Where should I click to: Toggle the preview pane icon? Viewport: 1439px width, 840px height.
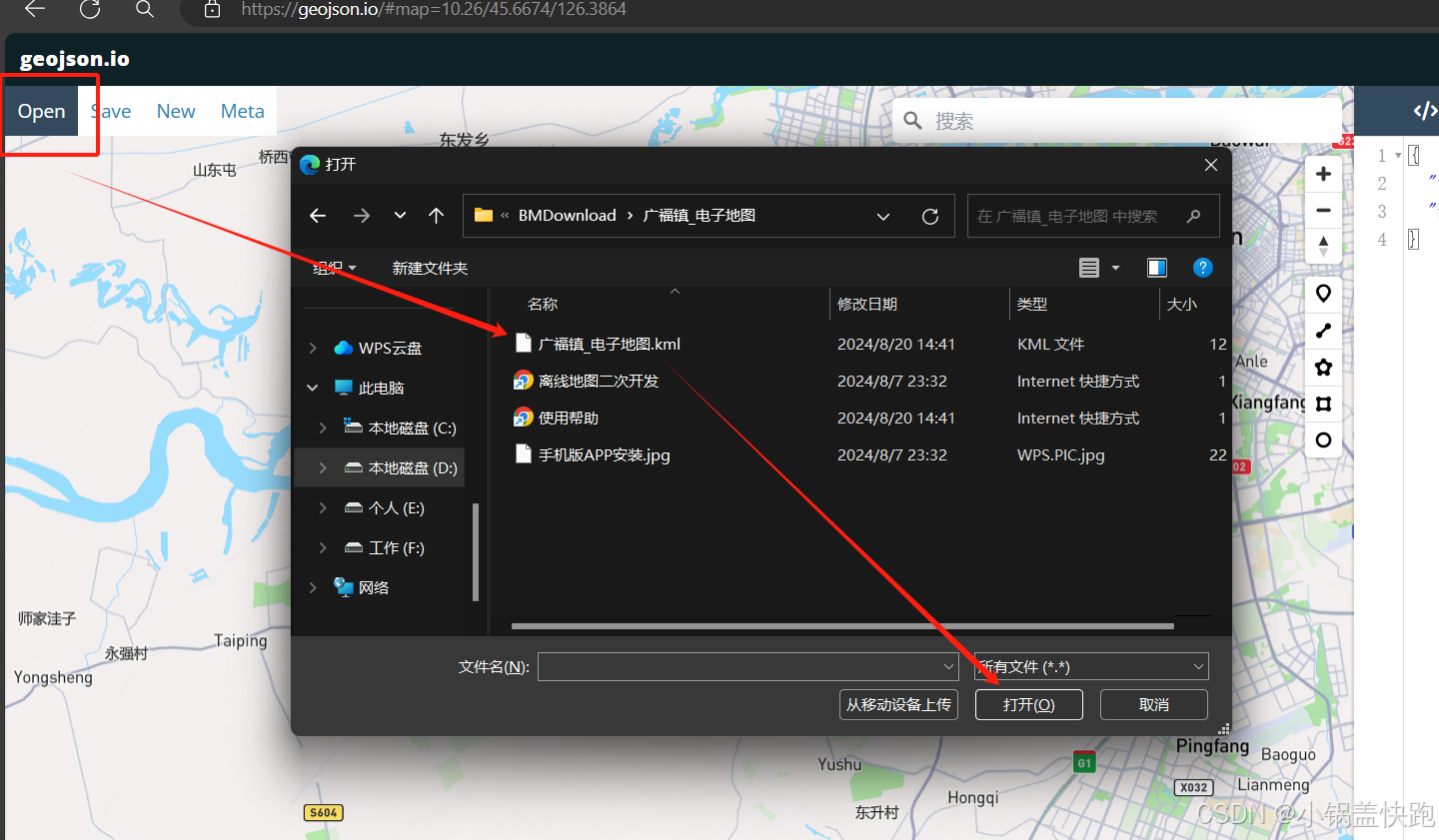pos(1157,268)
